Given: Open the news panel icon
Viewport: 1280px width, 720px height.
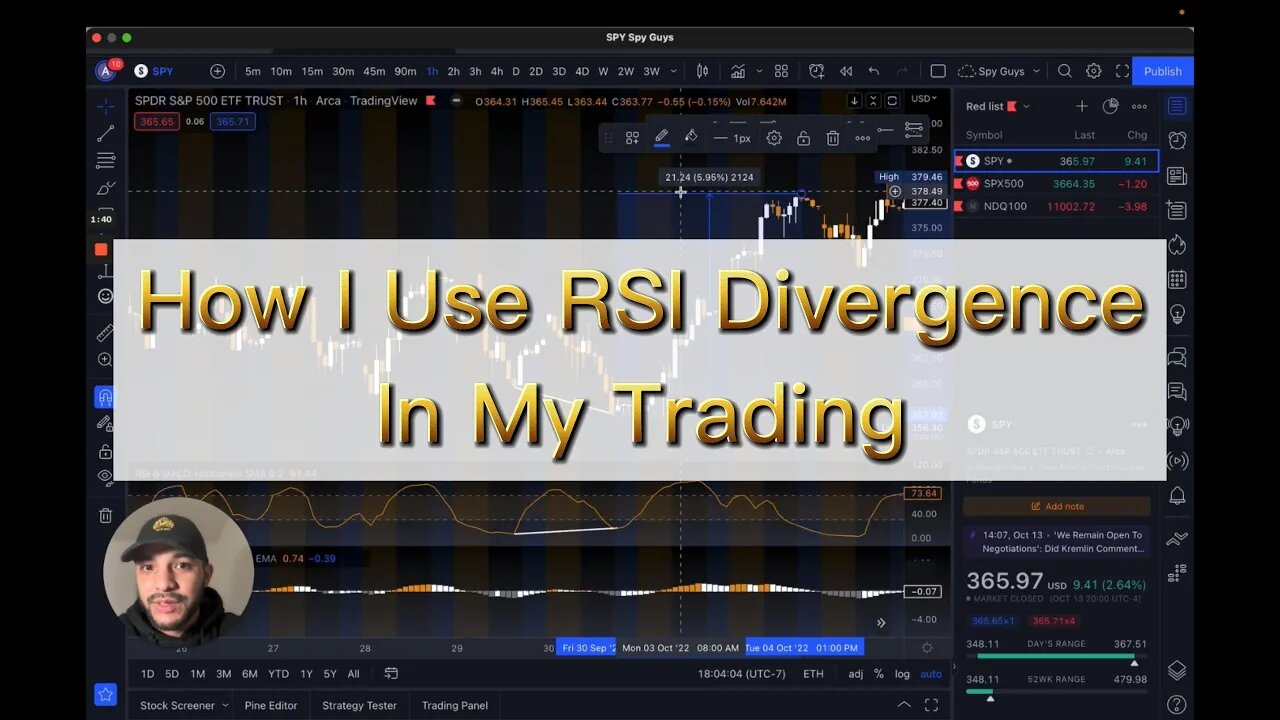Looking at the screenshot, I should tap(1177, 176).
